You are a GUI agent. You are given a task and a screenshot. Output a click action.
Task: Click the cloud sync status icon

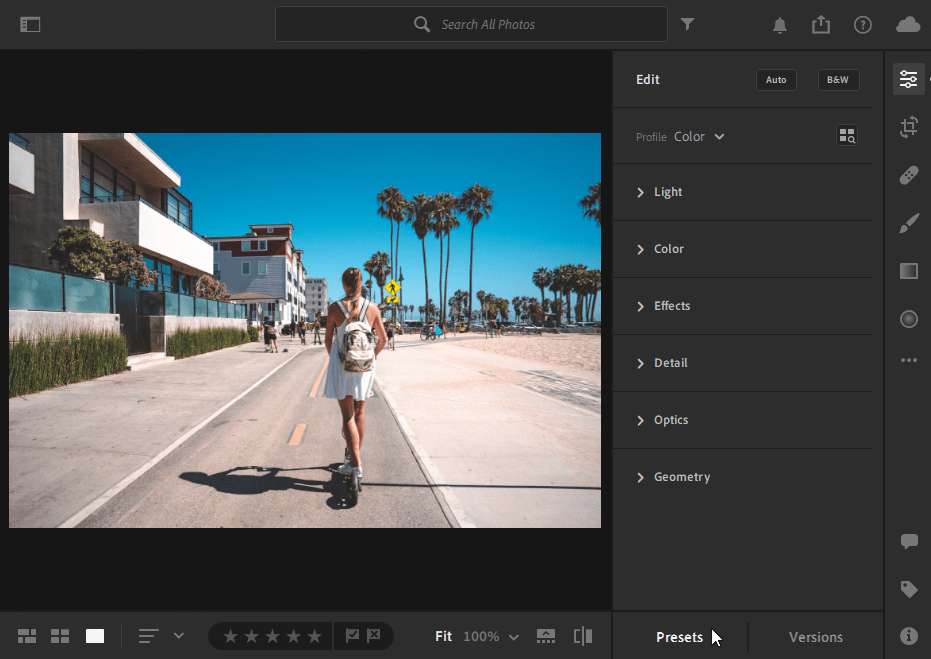click(x=908, y=24)
